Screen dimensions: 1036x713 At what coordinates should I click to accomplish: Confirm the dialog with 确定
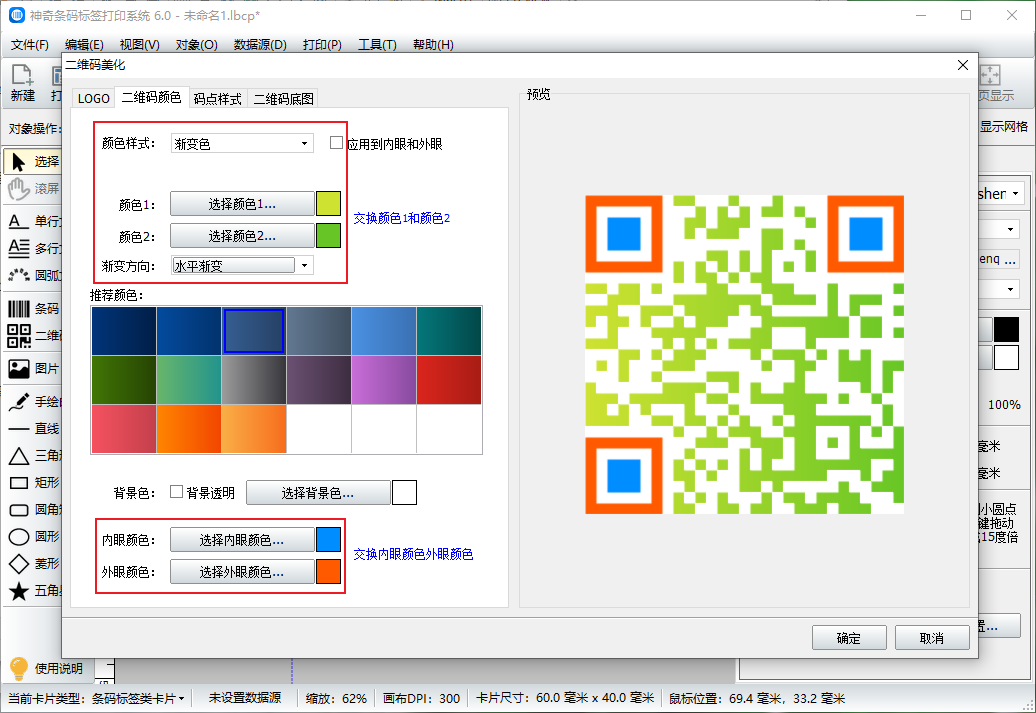[849, 638]
